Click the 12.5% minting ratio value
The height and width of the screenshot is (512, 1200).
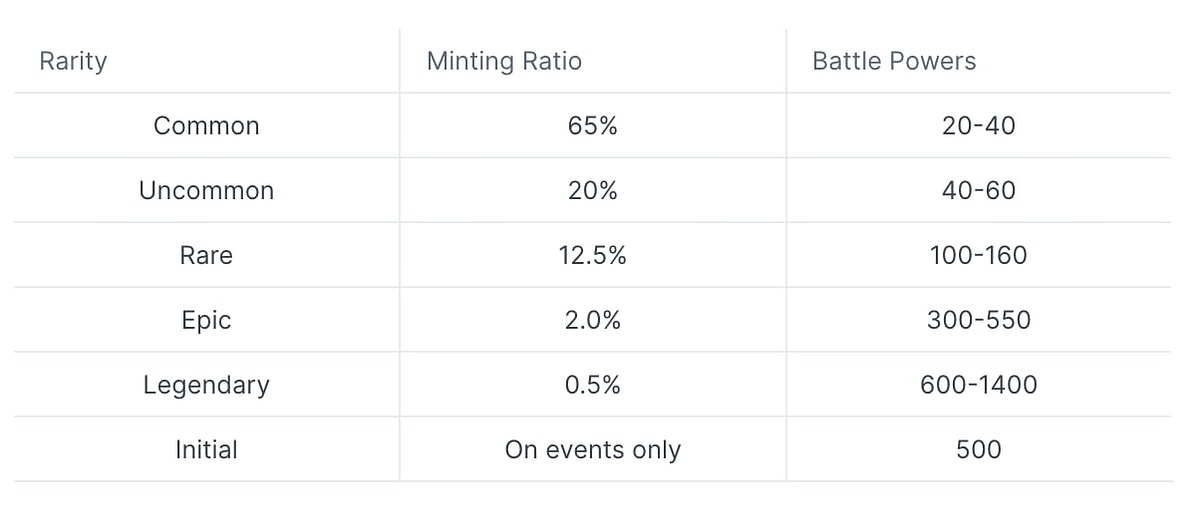593,255
